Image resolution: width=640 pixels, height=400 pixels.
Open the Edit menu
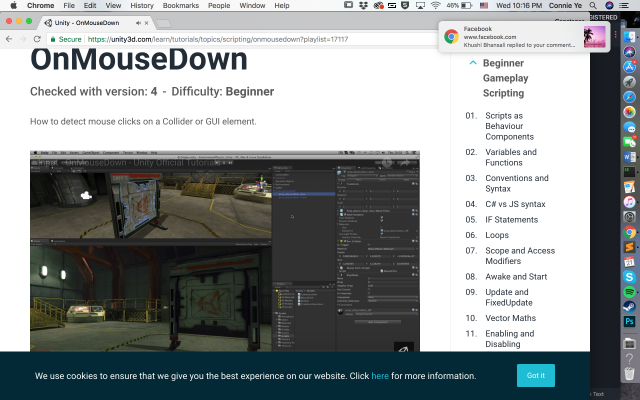coord(90,5)
